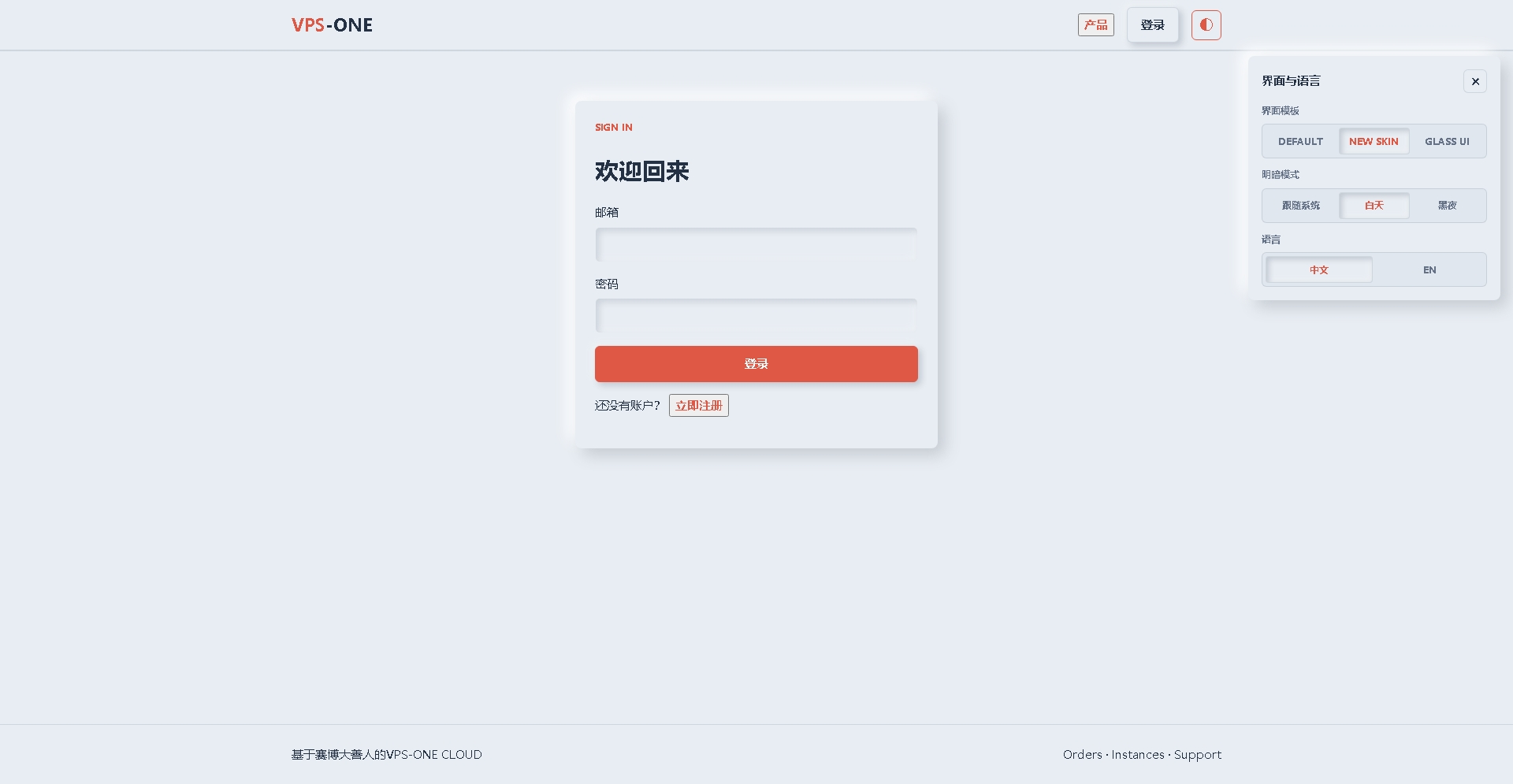This screenshot has height=784, width=1513.
Task: Focus the 密码 password input field
Action: pos(756,315)
